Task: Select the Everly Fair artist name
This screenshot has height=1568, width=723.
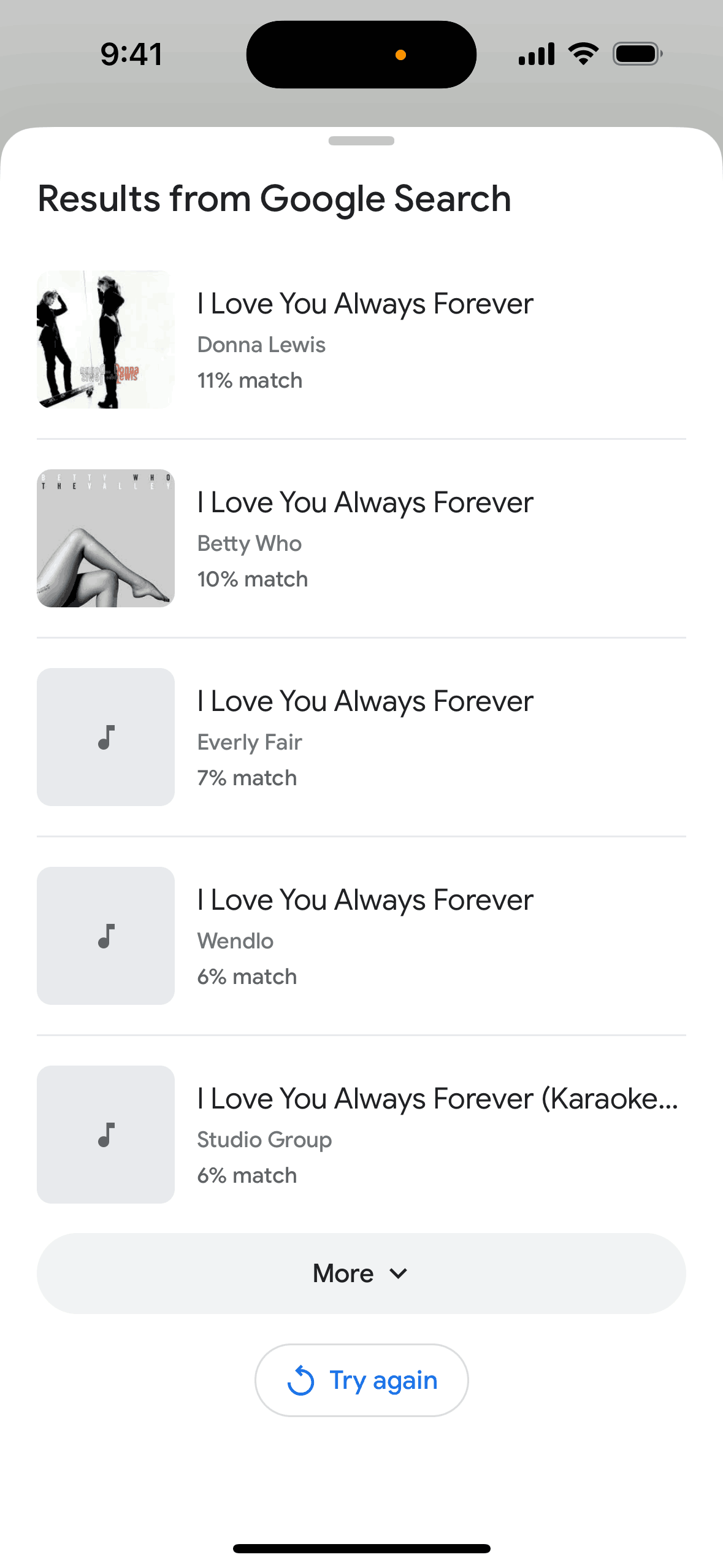Action: tap(250, 742)
